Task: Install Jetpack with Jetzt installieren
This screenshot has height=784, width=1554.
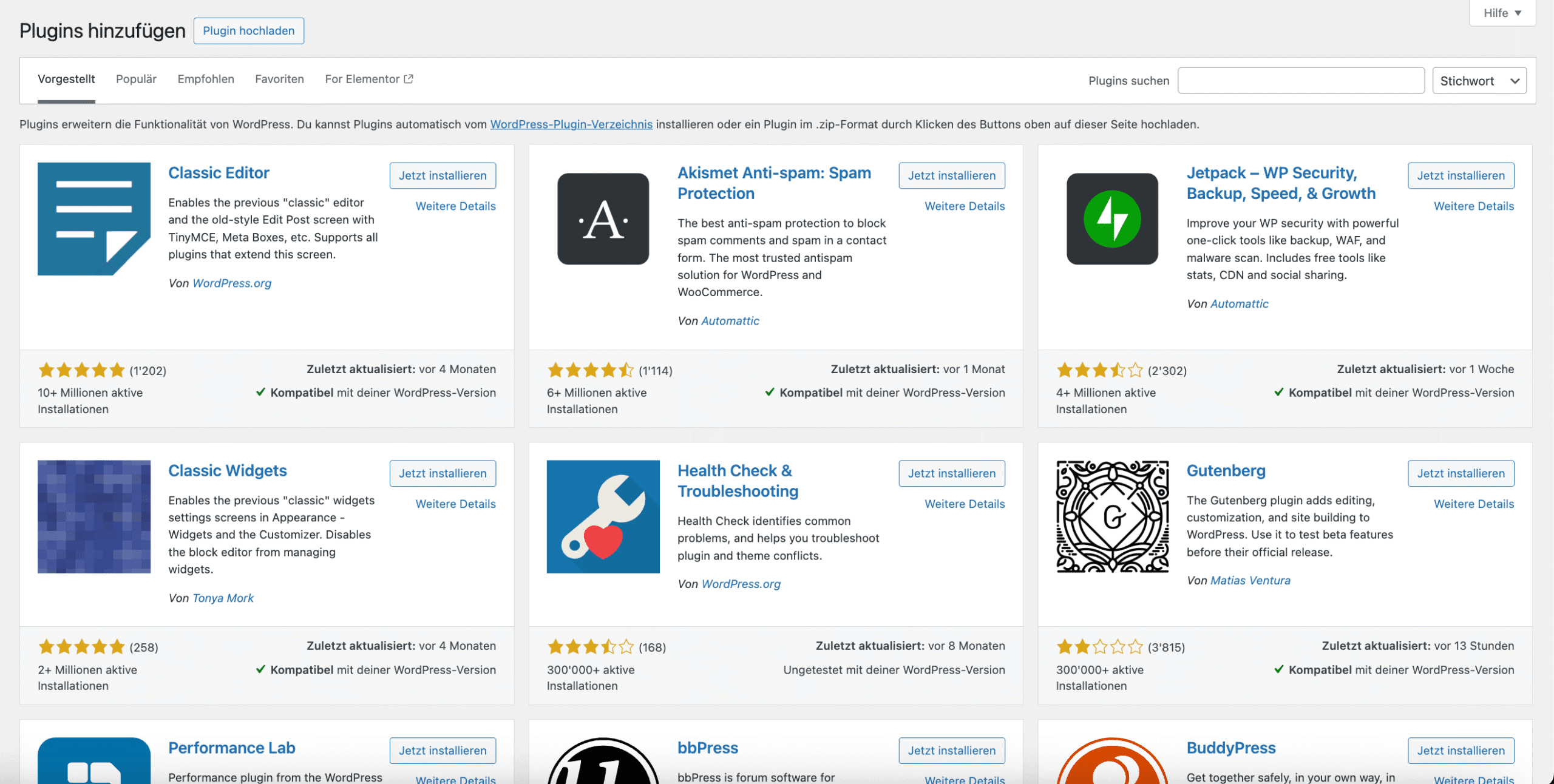Action: [x=1461, y=175]
